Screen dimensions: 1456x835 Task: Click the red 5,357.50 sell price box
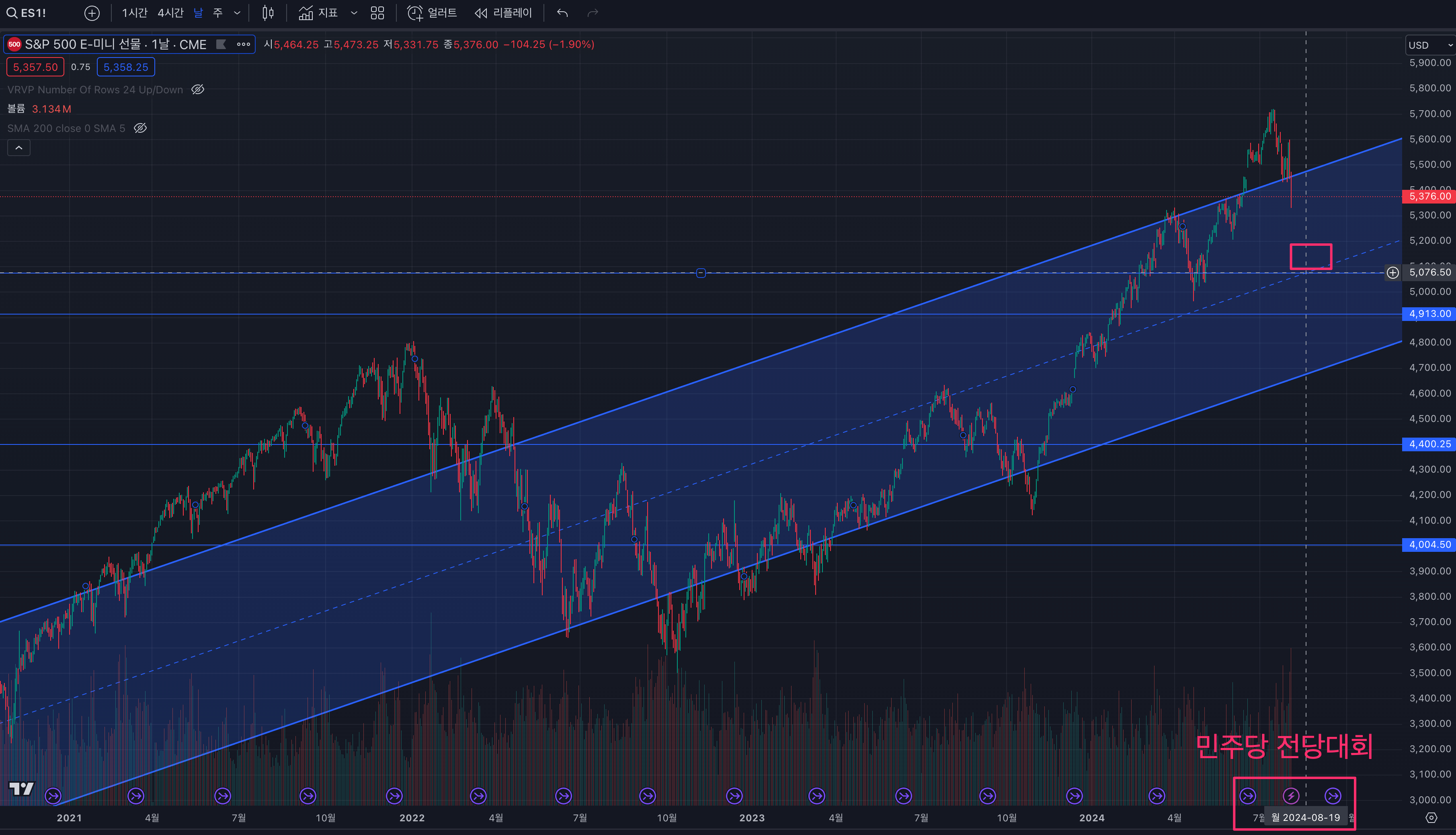(x=35, y=67)
